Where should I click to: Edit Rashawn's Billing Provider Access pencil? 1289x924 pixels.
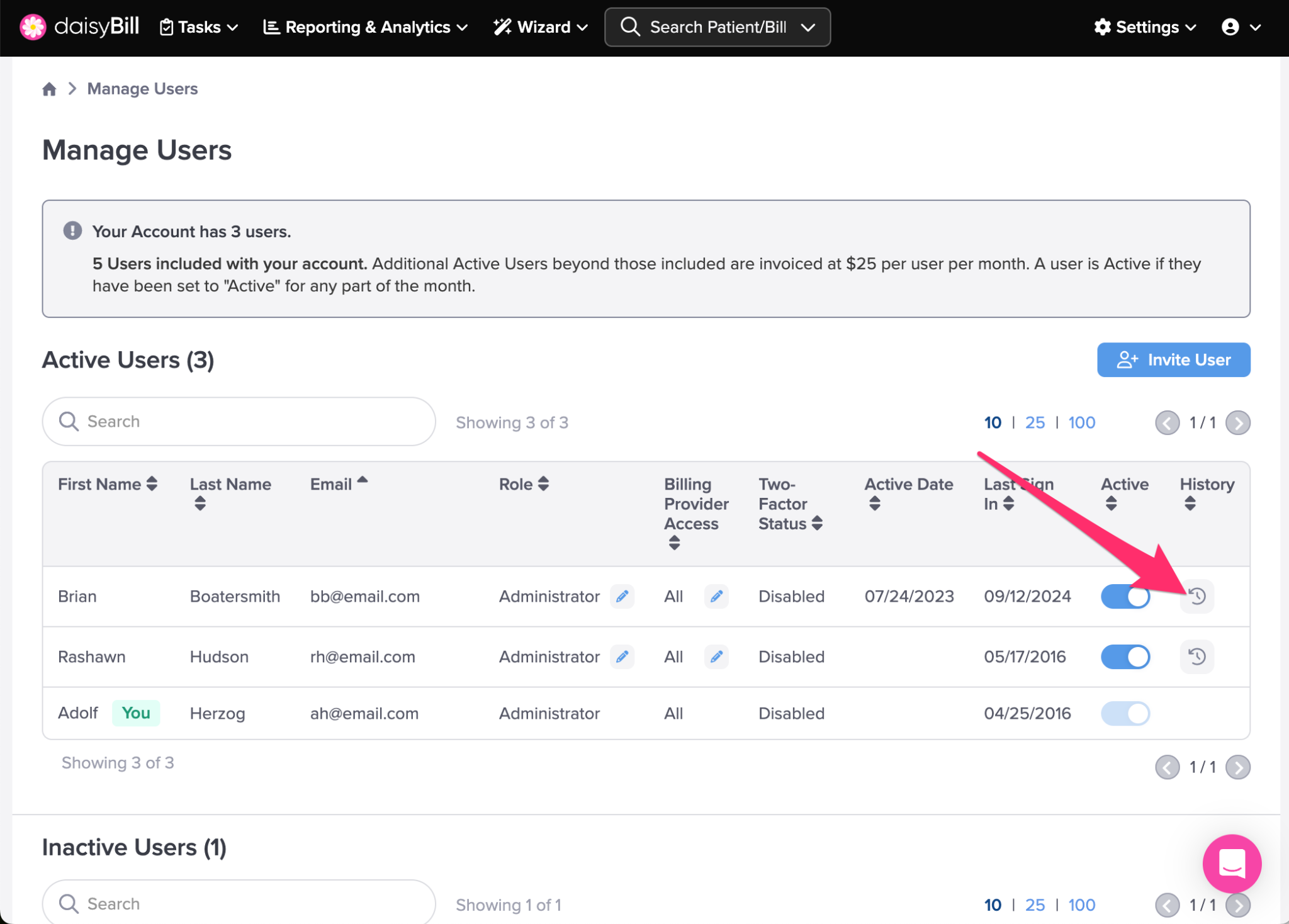tap(716, 656)
